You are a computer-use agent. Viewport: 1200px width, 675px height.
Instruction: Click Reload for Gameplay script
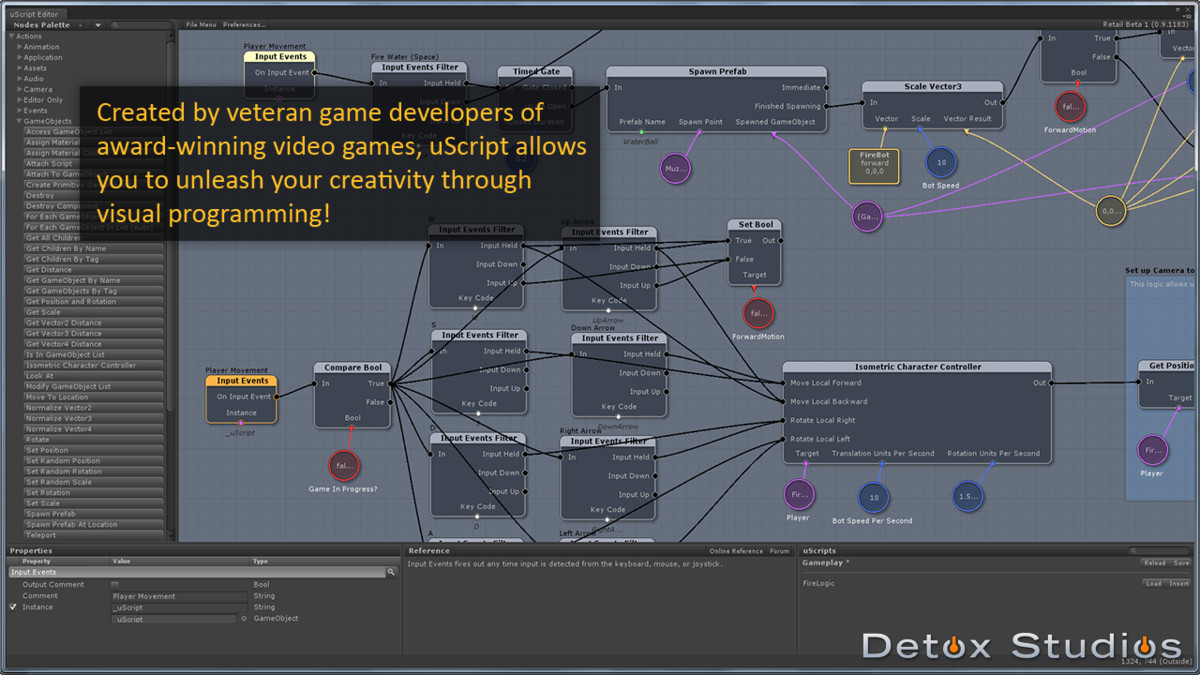coord(1154,563)
